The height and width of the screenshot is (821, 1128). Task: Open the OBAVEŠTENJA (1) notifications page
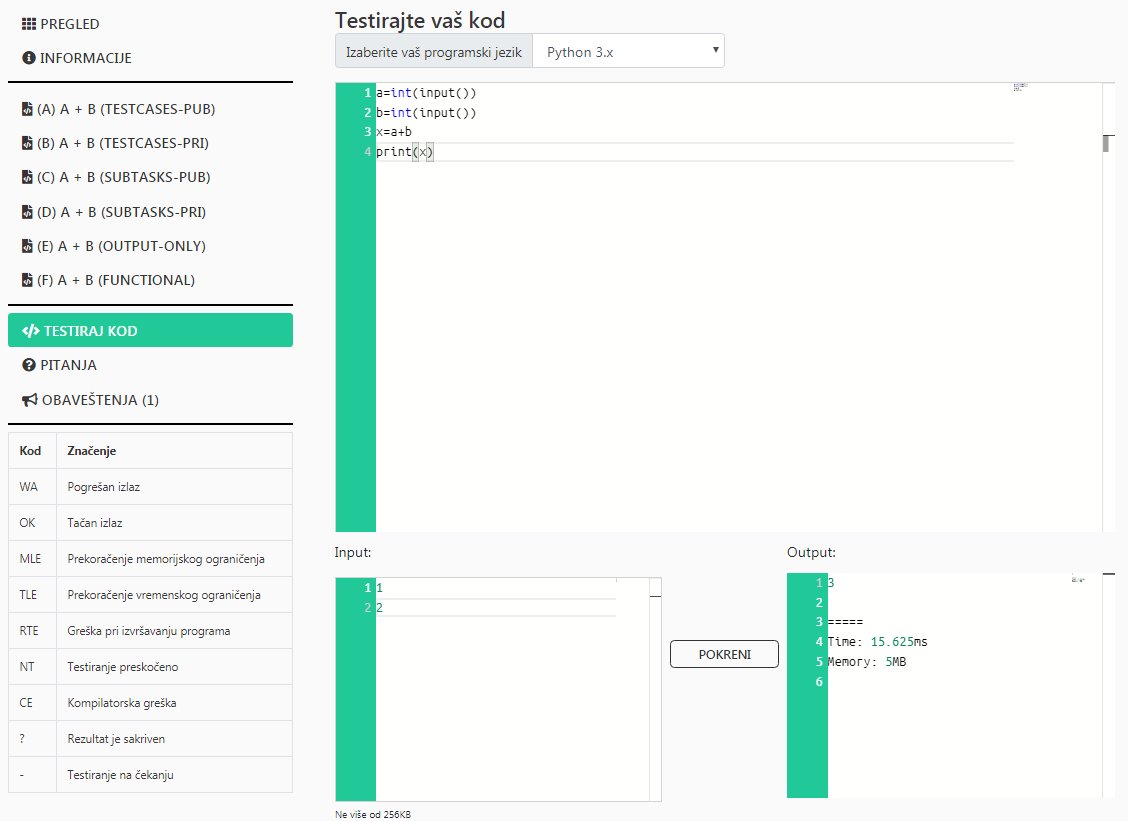click(100, 400)
